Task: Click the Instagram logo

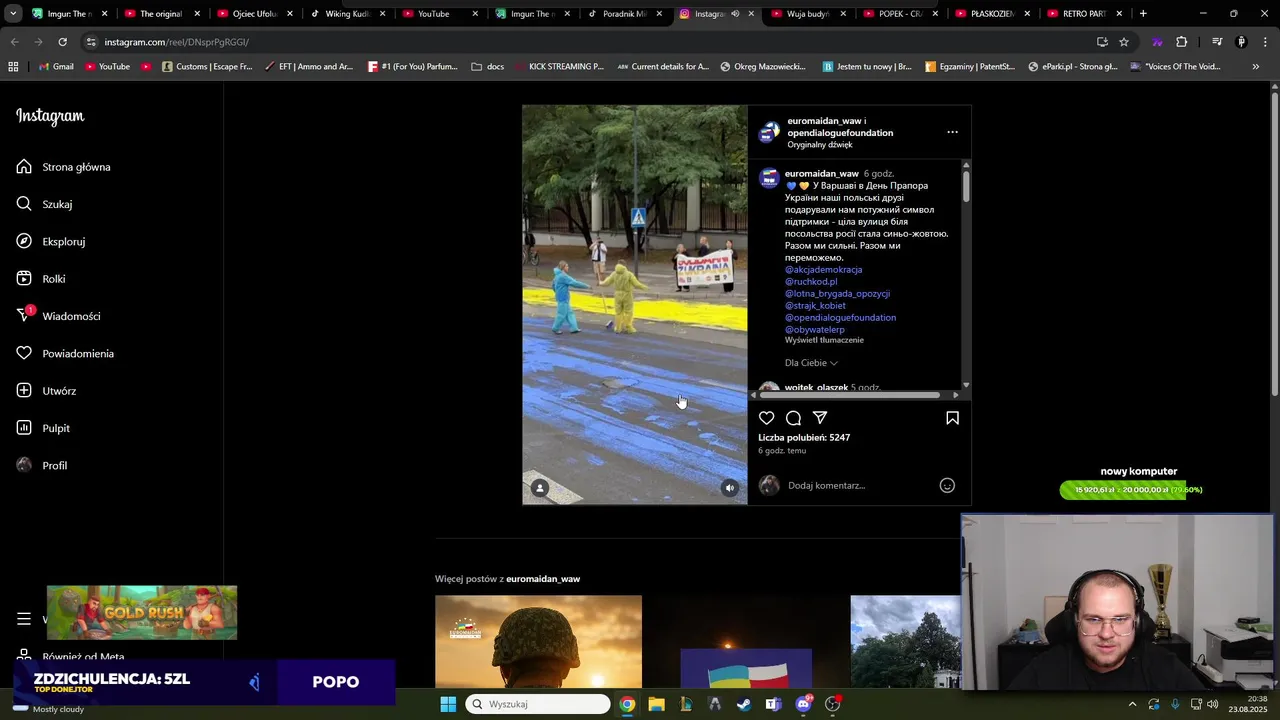Action: [50, 116]
